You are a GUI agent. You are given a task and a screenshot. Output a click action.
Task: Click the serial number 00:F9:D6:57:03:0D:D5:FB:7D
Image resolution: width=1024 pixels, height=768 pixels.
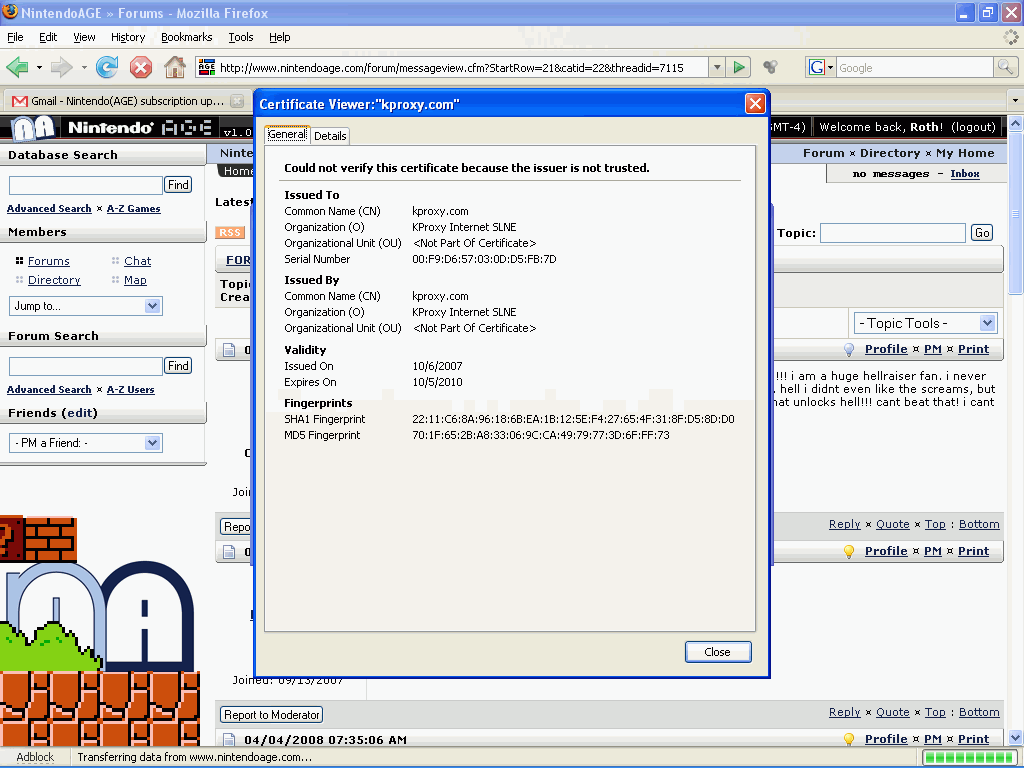click(484, 259)
